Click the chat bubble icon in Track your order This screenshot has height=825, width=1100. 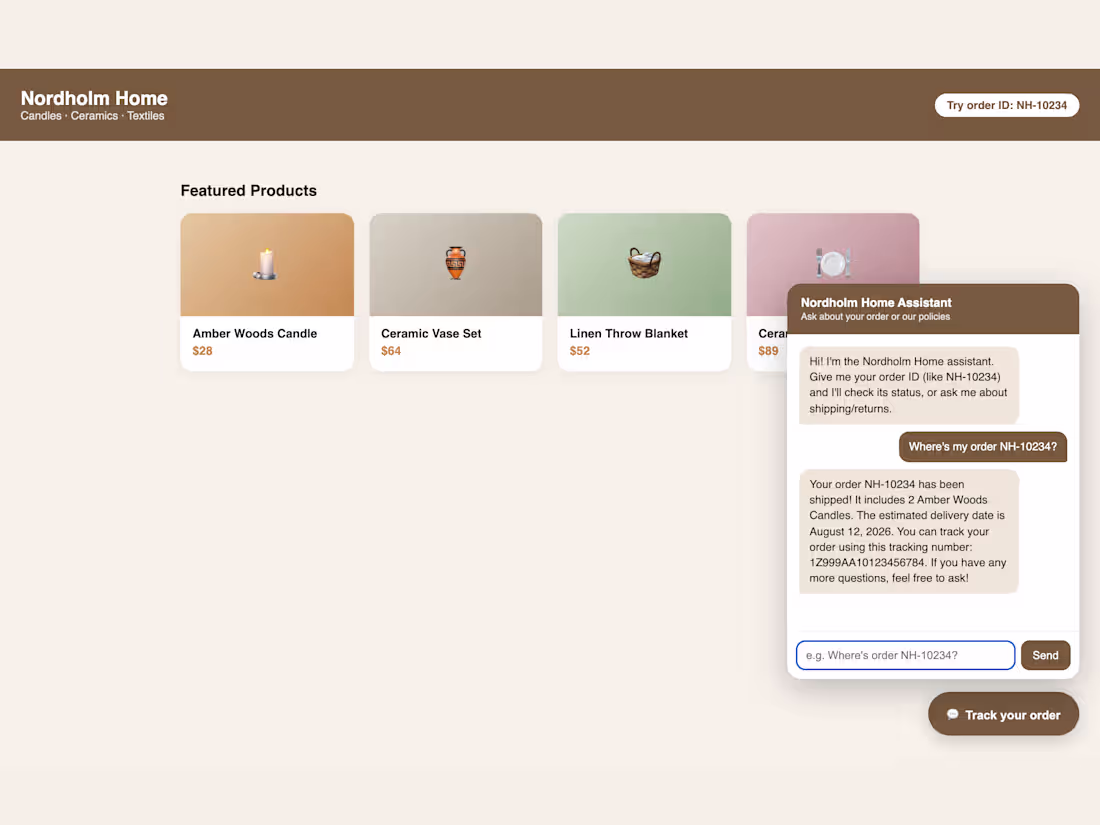952,714
